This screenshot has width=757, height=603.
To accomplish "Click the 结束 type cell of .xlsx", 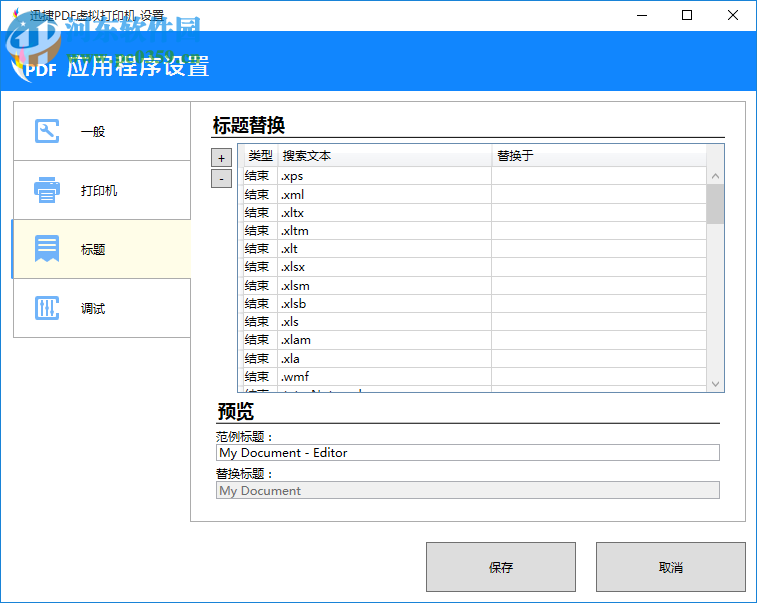I will [x=260, y=267].
